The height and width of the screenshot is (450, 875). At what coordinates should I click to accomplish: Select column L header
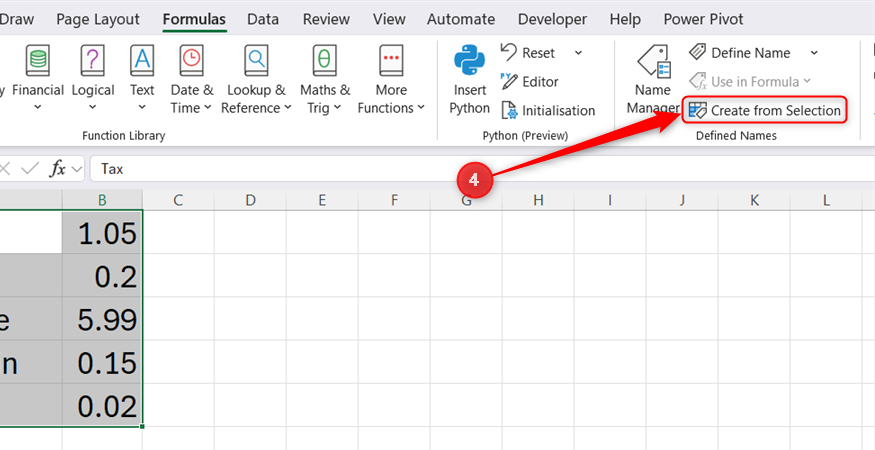[826, 200]
